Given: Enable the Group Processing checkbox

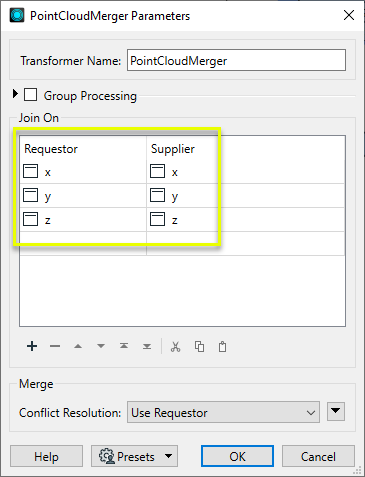Looking at the screenshot, I should (30, 95).
